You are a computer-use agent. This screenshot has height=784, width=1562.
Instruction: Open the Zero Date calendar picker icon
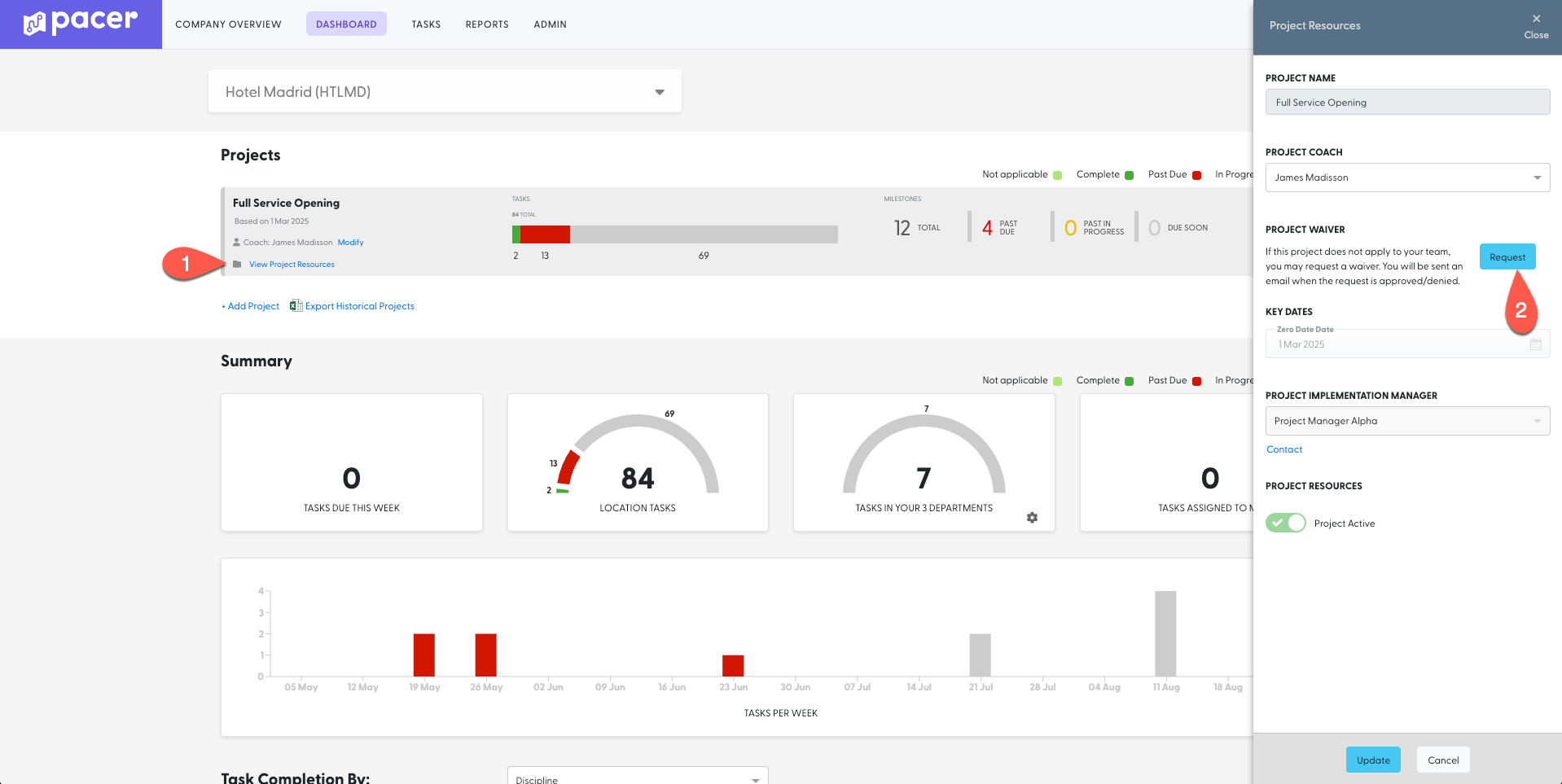coord(1535,344)
